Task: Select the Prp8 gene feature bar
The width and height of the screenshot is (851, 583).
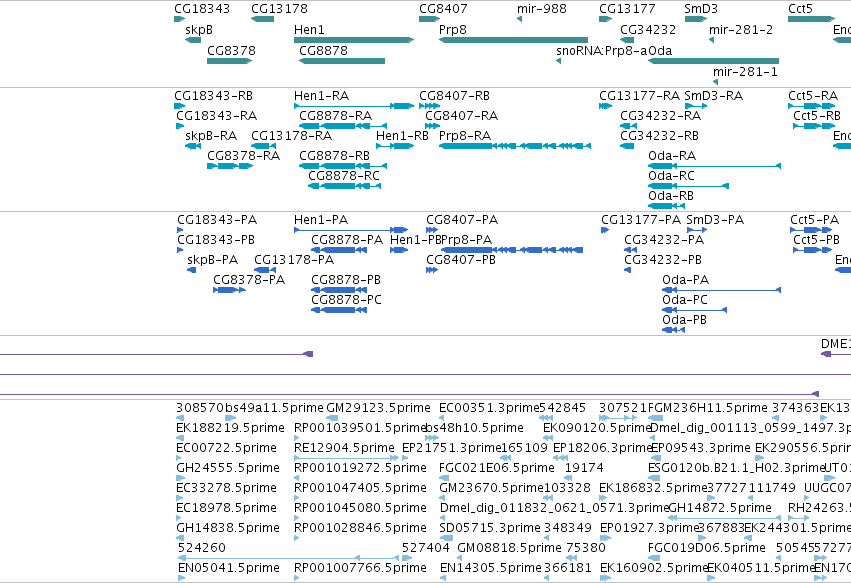Action: tap(513, 40)
